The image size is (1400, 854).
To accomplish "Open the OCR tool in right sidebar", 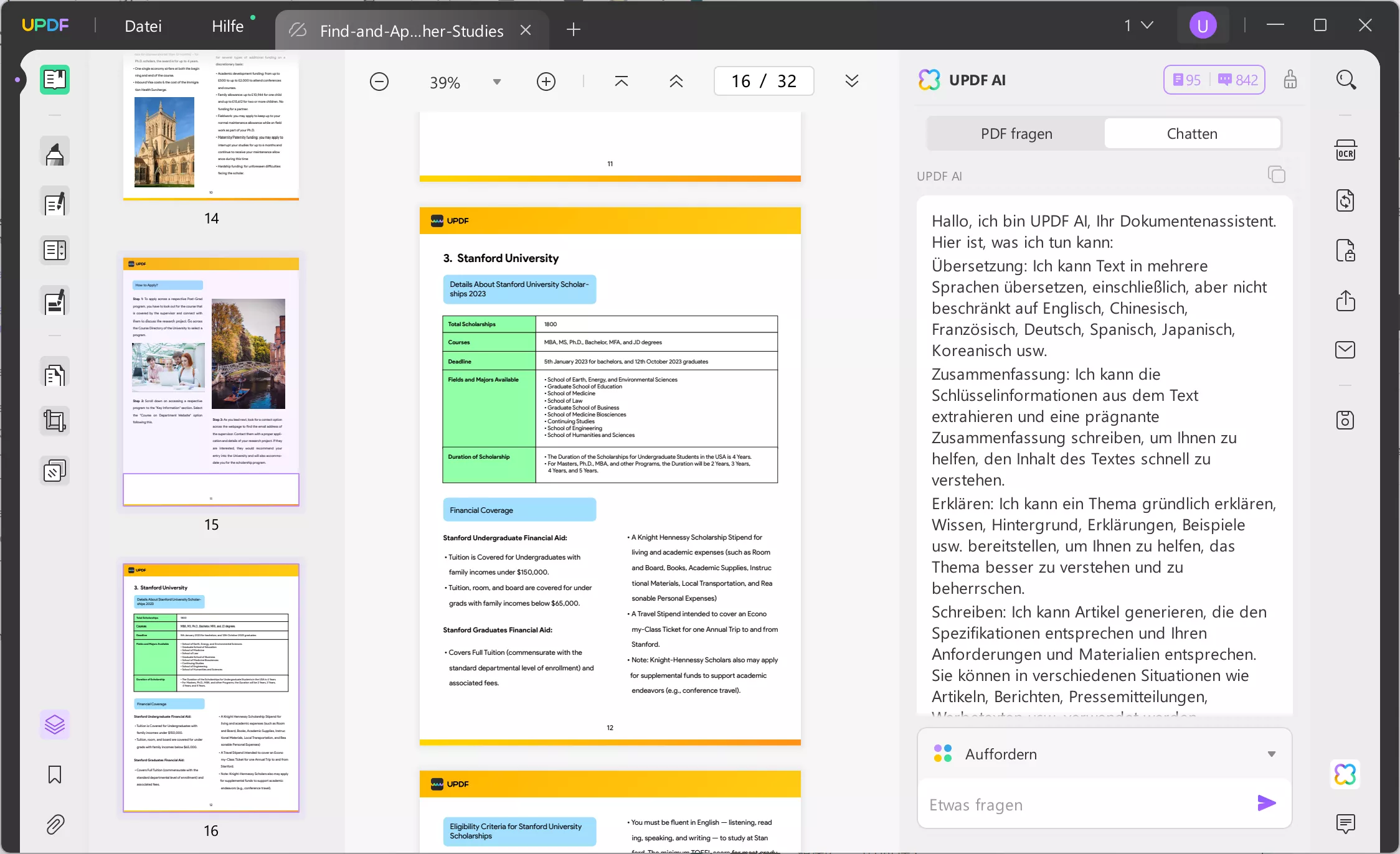I will coord(1345,151).
